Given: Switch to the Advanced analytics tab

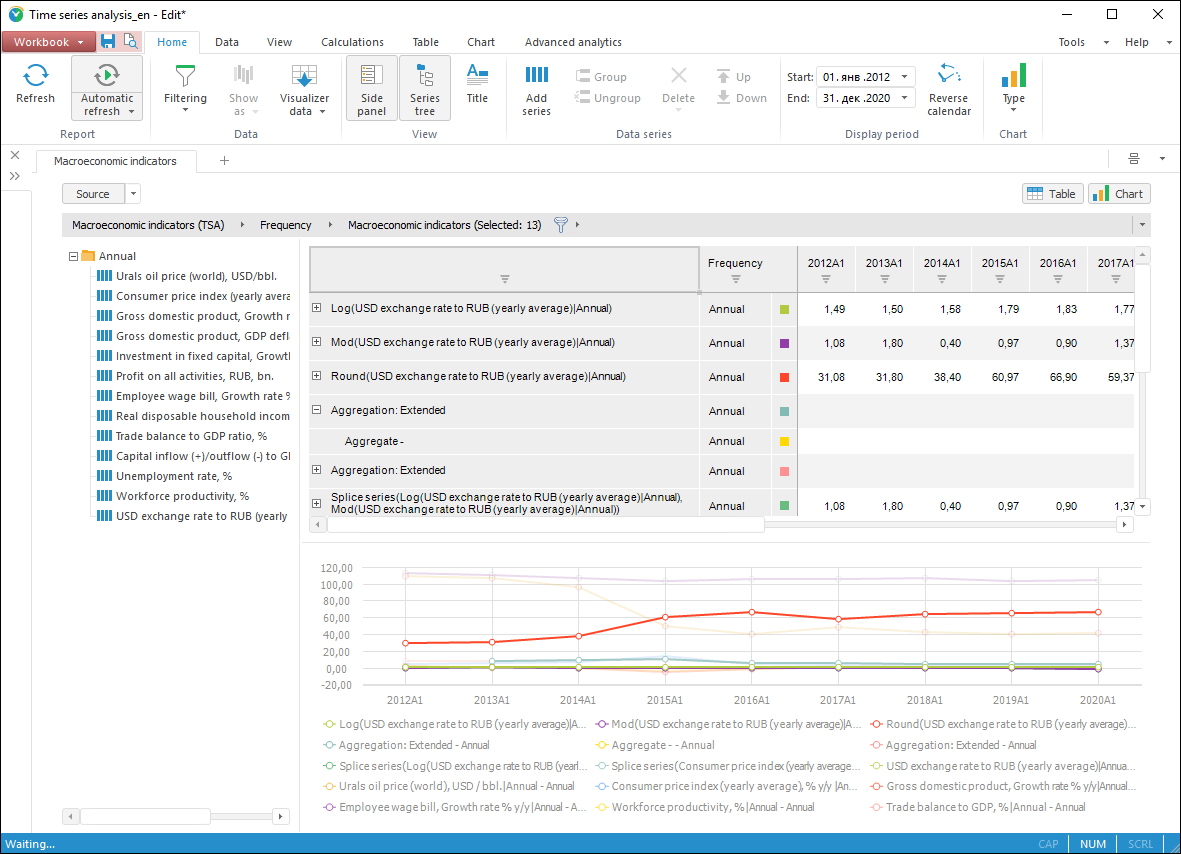Looking at the screenshot, I should point(573,42).
